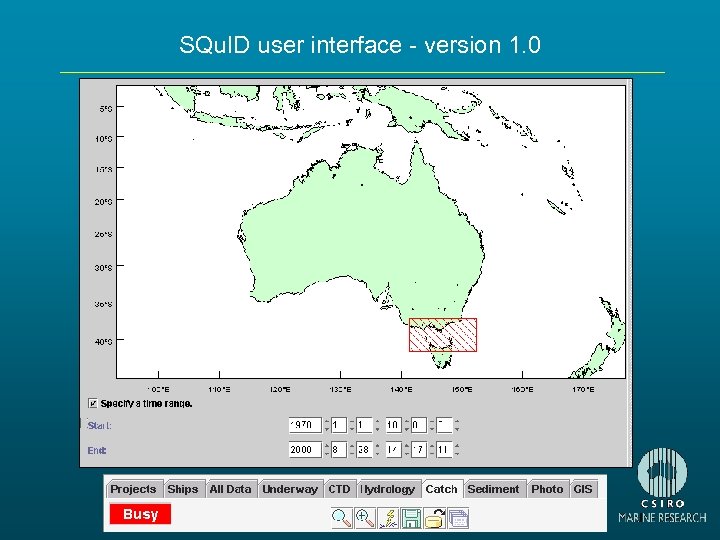
Task: Decrease the End year with down arrow
Action: coord(327,454)
